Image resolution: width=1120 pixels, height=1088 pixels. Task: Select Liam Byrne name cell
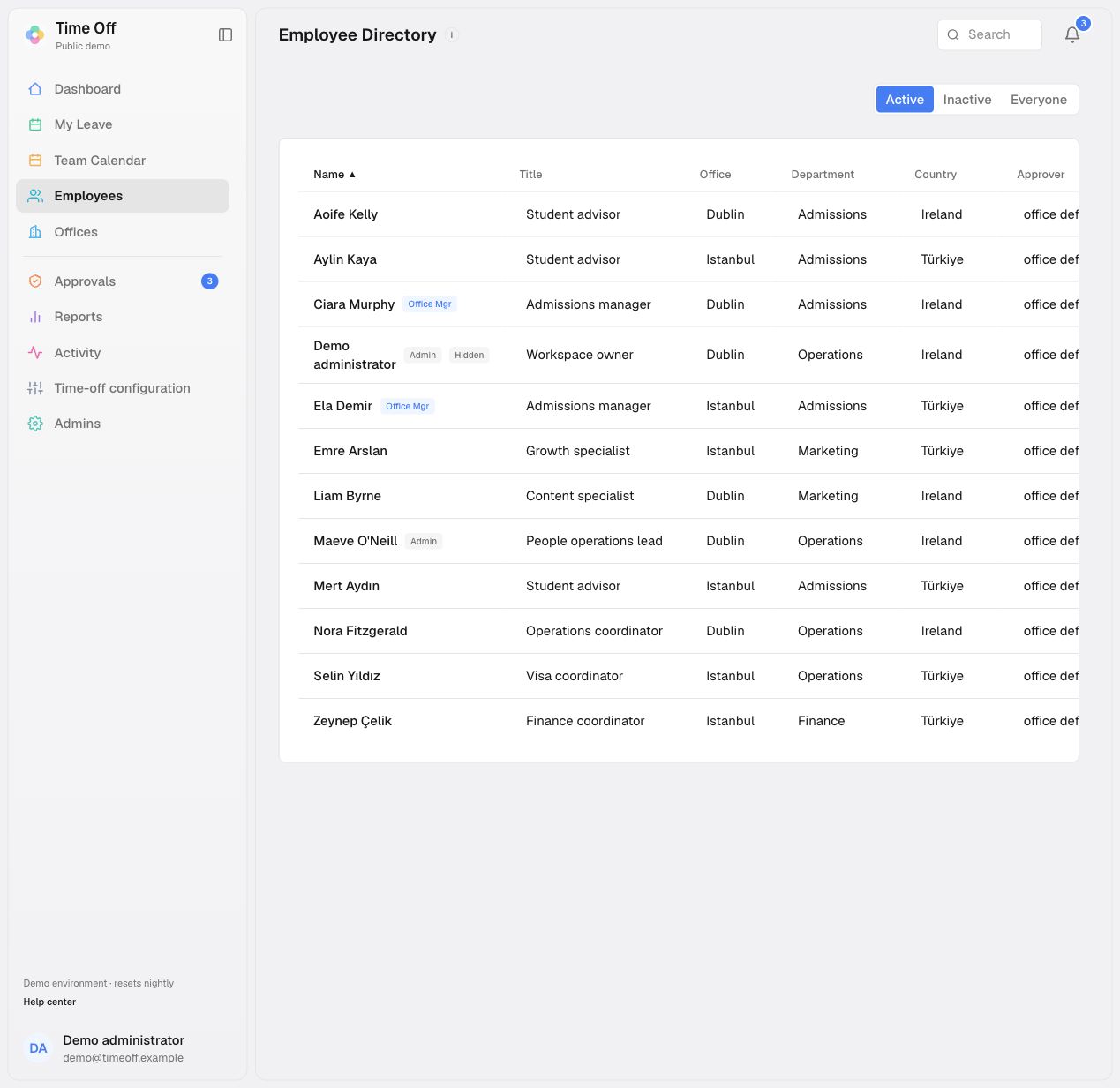tap(347, 496)
